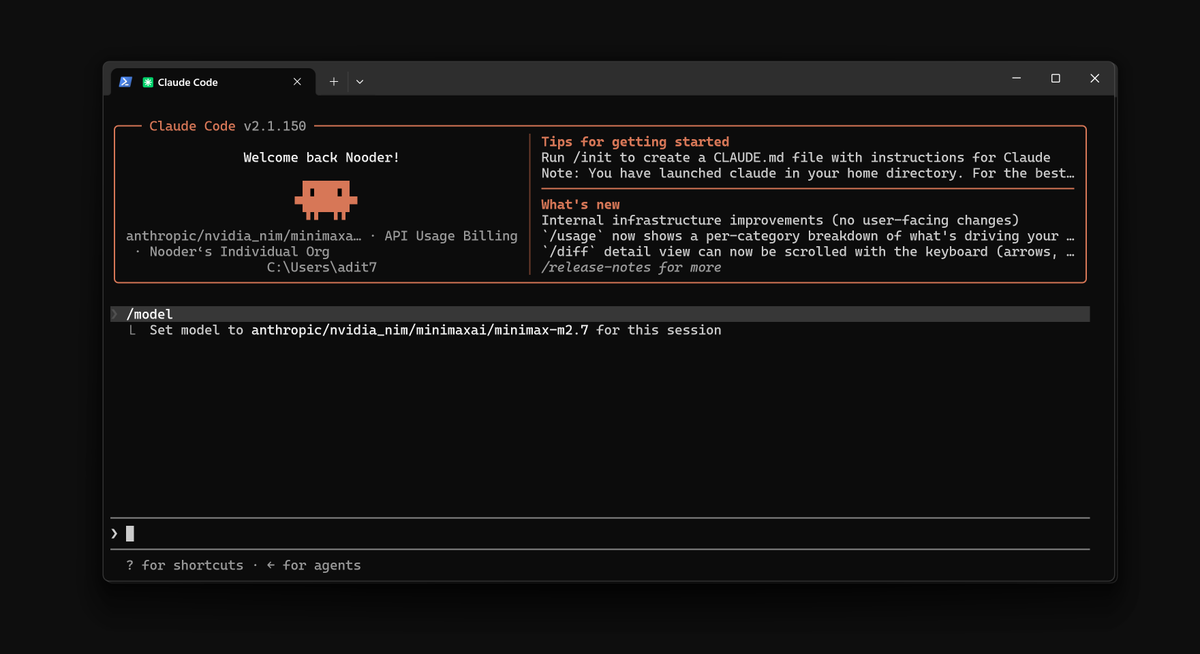Close the terminal window

[1095, 78]
